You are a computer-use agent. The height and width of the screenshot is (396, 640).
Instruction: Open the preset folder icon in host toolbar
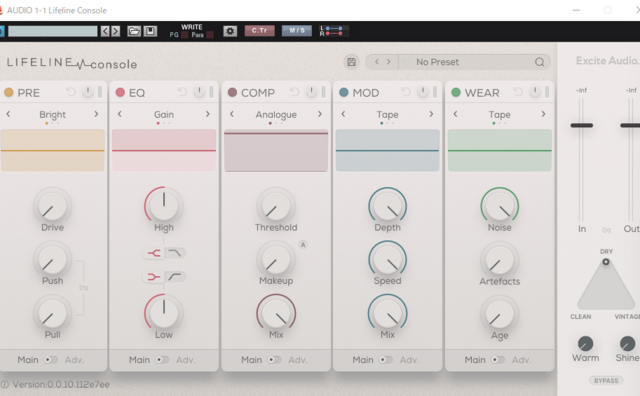[x=134, y=31]
